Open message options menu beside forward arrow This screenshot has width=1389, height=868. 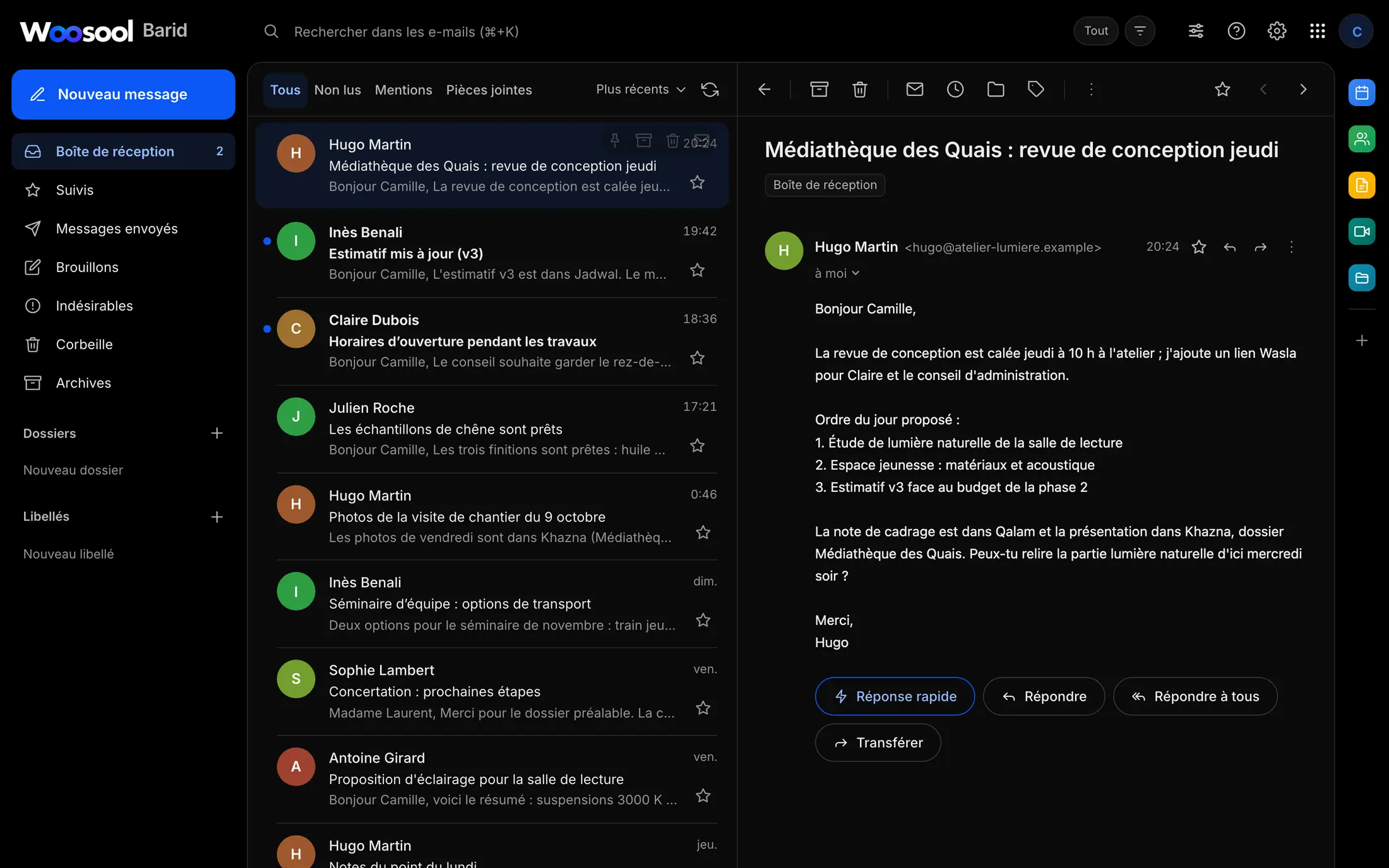[1291, 247]
